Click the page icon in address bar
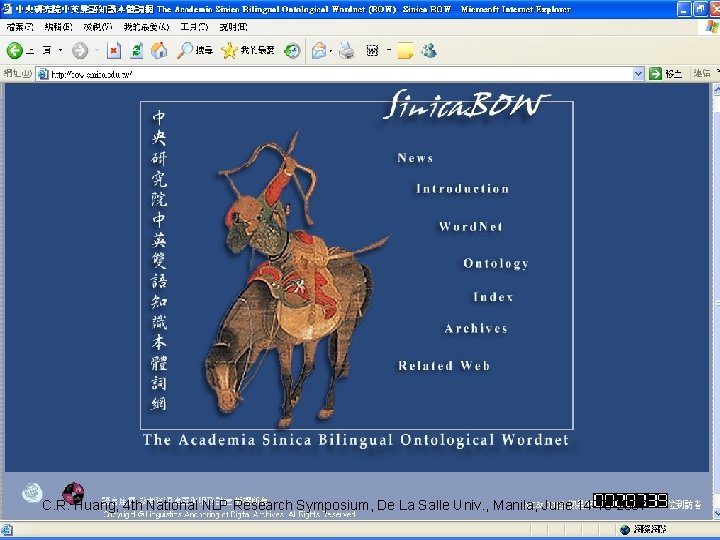The height and width of the screenshot is (540, 720). [43, 74]
